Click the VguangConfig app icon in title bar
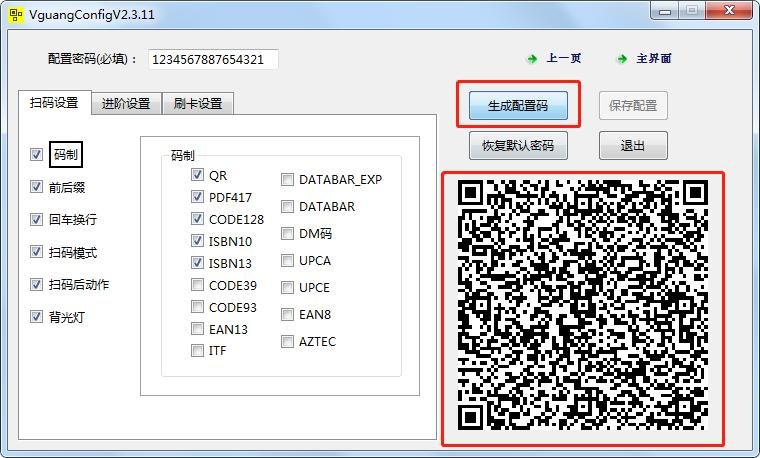The image size is (760, 458). [16, 15]
